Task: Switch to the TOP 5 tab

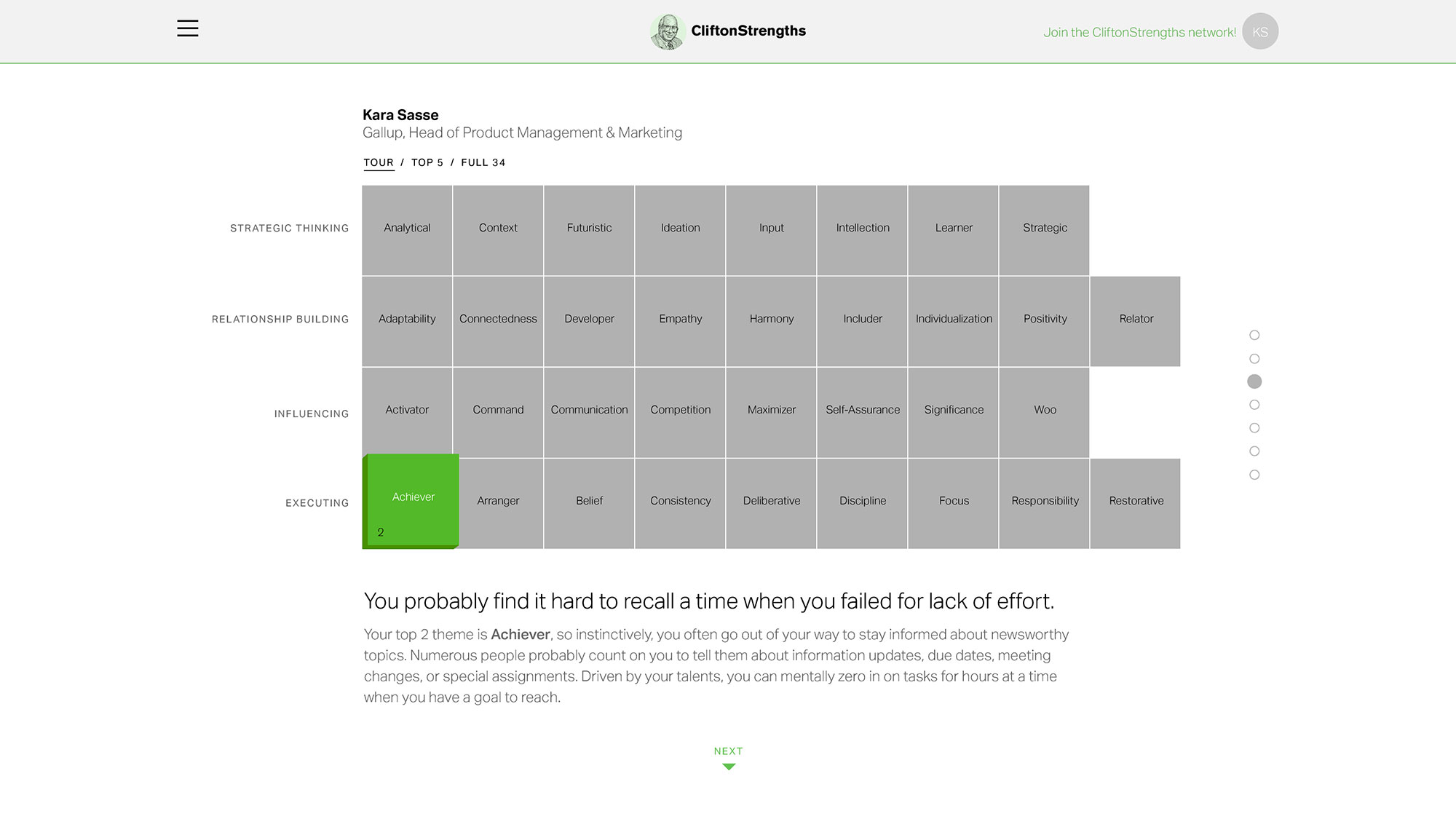Action: 427,162
